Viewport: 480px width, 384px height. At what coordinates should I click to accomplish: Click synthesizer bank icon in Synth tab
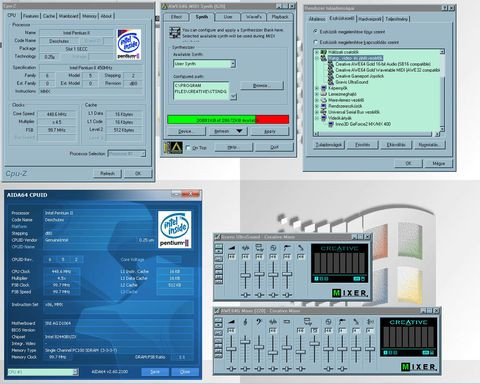pos(174,33)
